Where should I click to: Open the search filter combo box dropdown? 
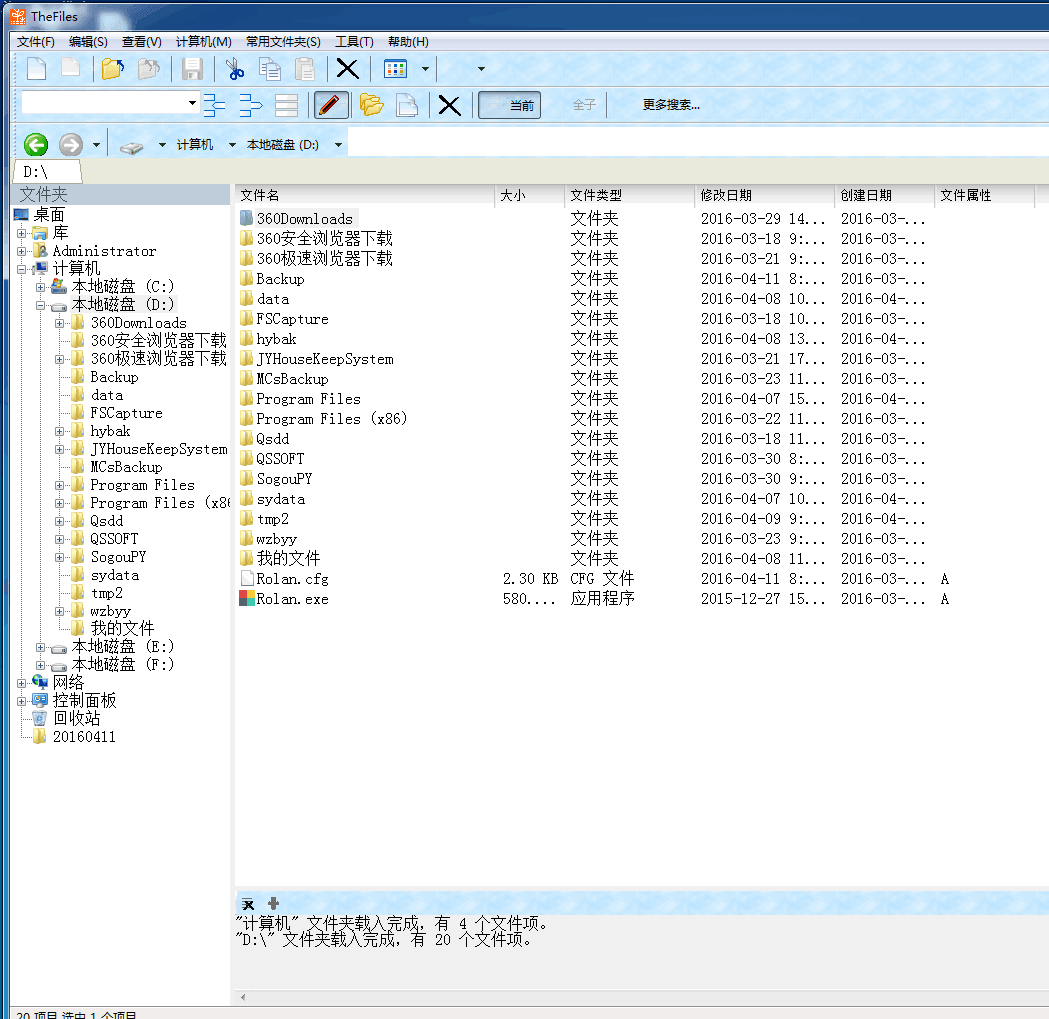192,103
